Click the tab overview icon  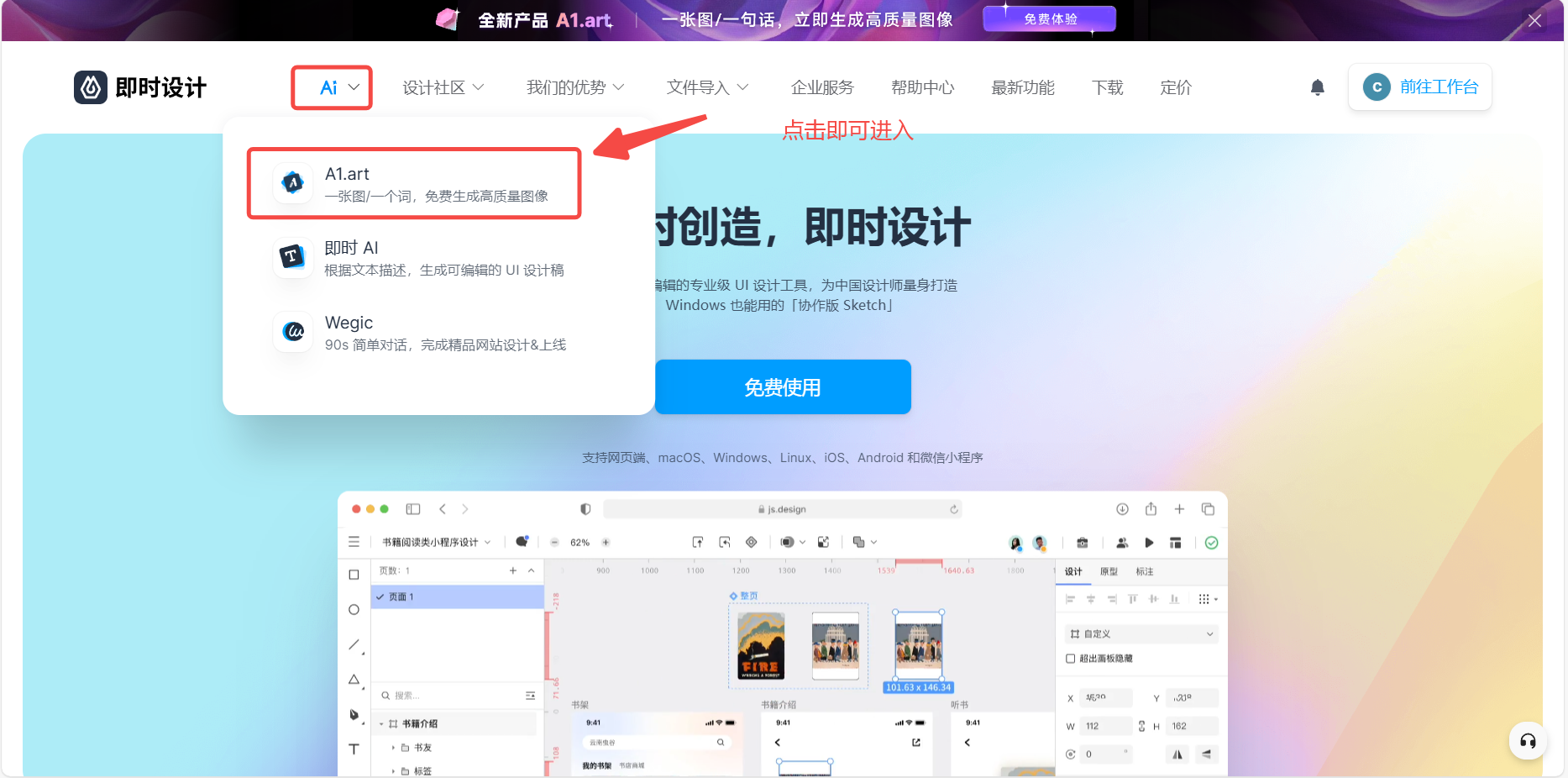[1208, 509]
